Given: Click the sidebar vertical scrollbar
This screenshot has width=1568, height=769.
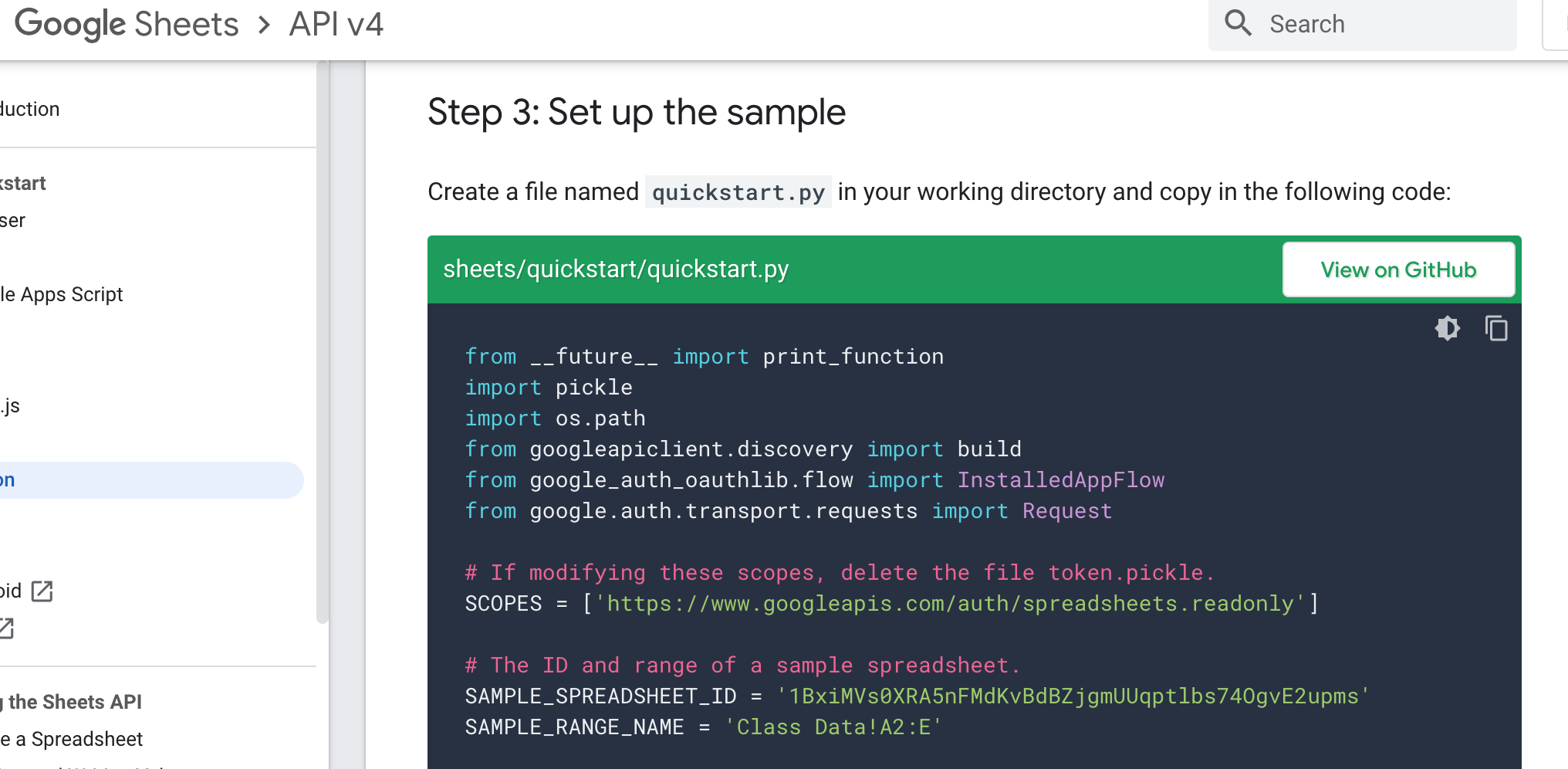Looking at the screenshot, I should pos(323,342).
